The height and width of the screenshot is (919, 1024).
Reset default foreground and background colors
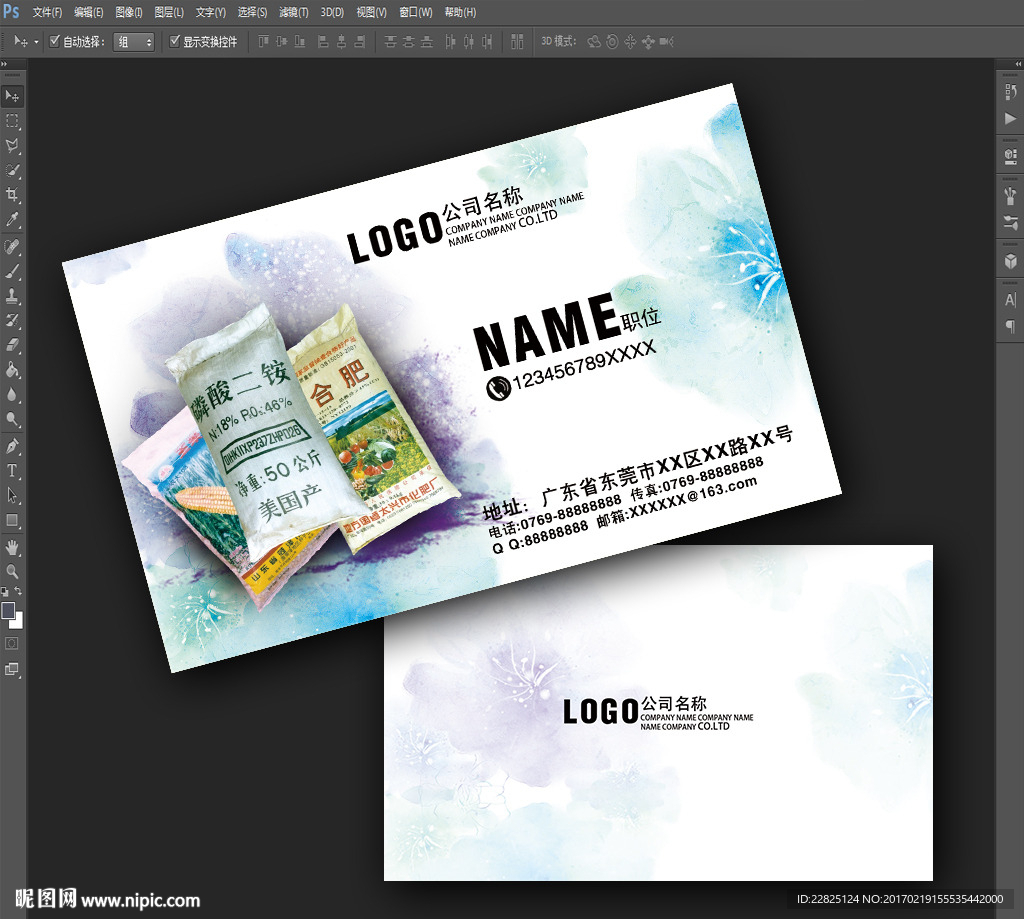point(5,591)
